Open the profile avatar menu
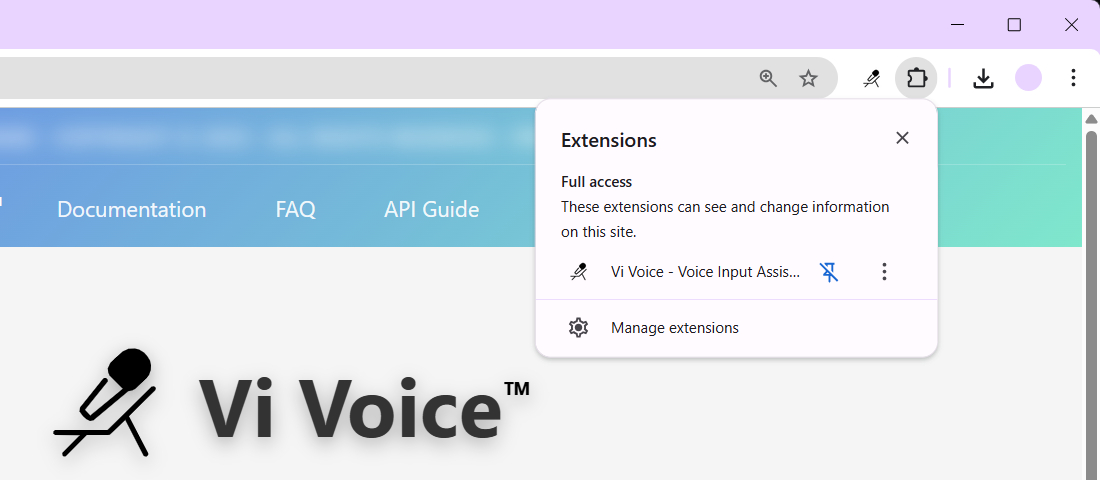Viewport: 1100px width, 480px height. (x=1028, y=78)
